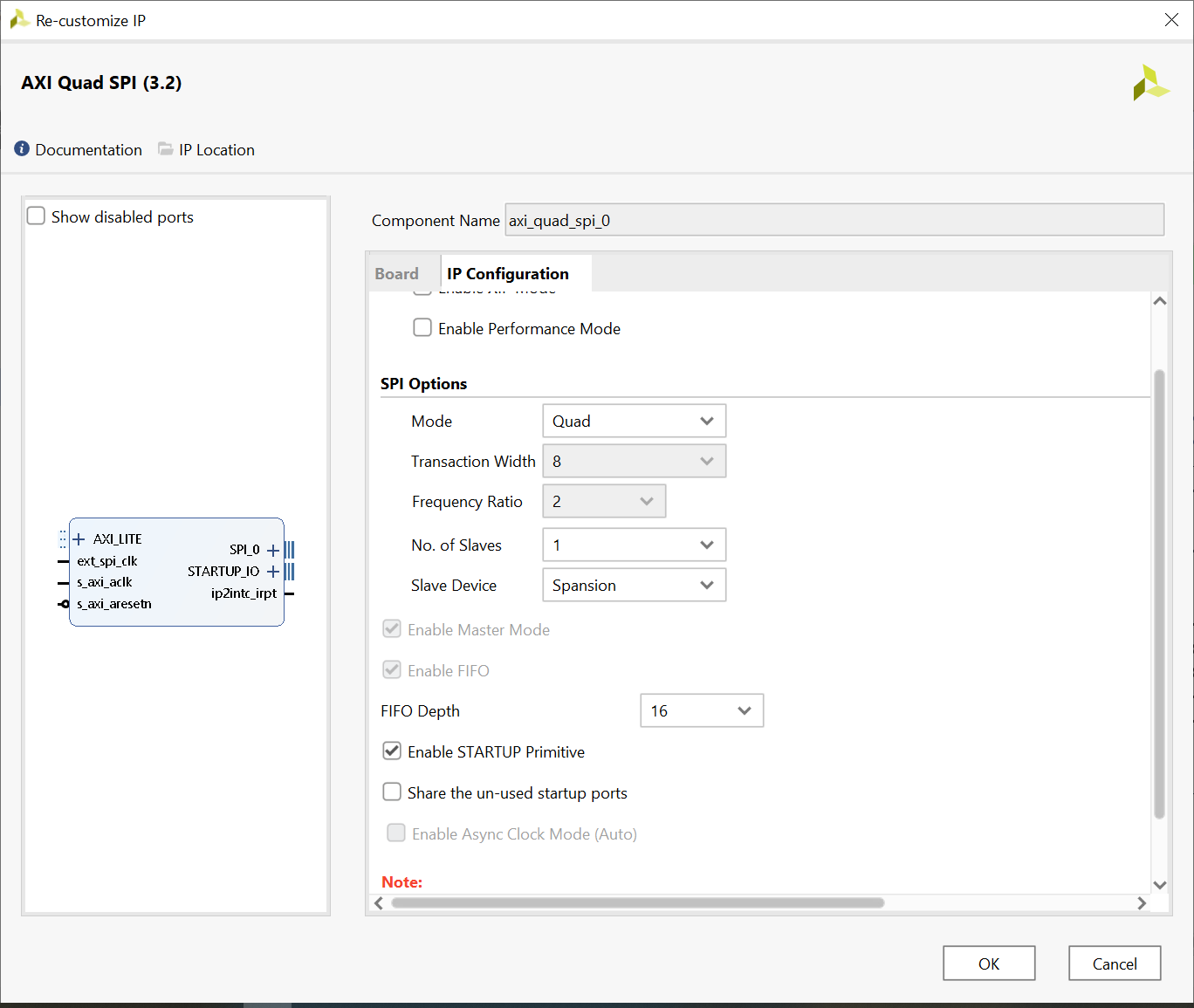
Task: Expand the SPI_0 interface plus icon
Action: tap(273, 550)
